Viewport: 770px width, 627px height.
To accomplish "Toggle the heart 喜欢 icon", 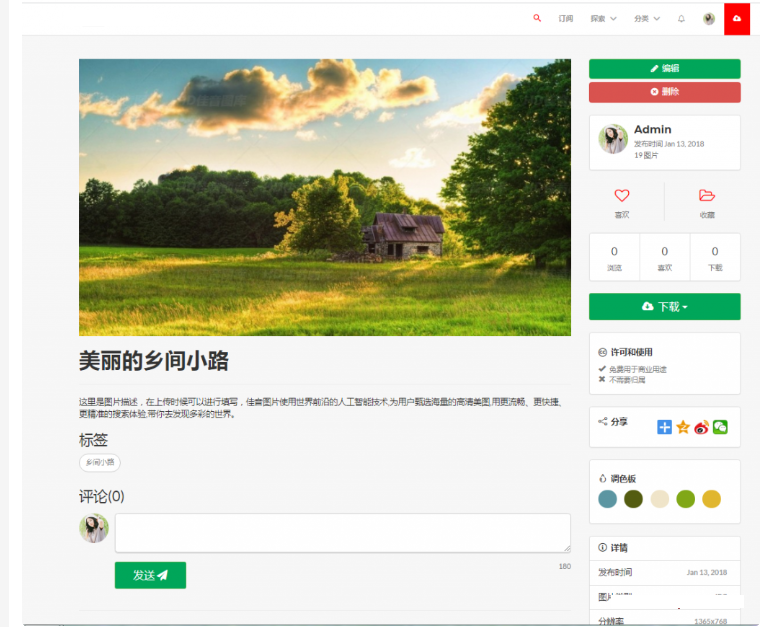I will click(x=622, y=195).
